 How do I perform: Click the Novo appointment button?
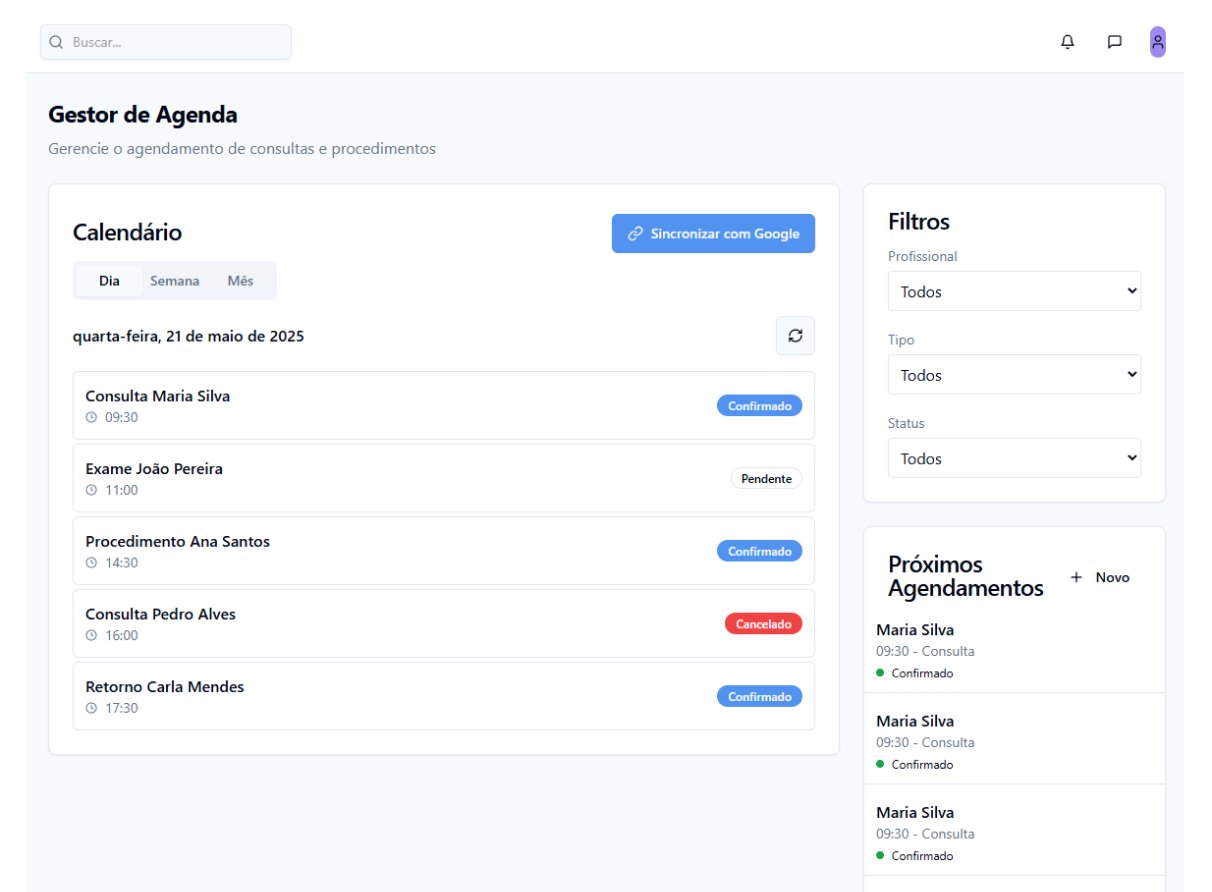1101,577
